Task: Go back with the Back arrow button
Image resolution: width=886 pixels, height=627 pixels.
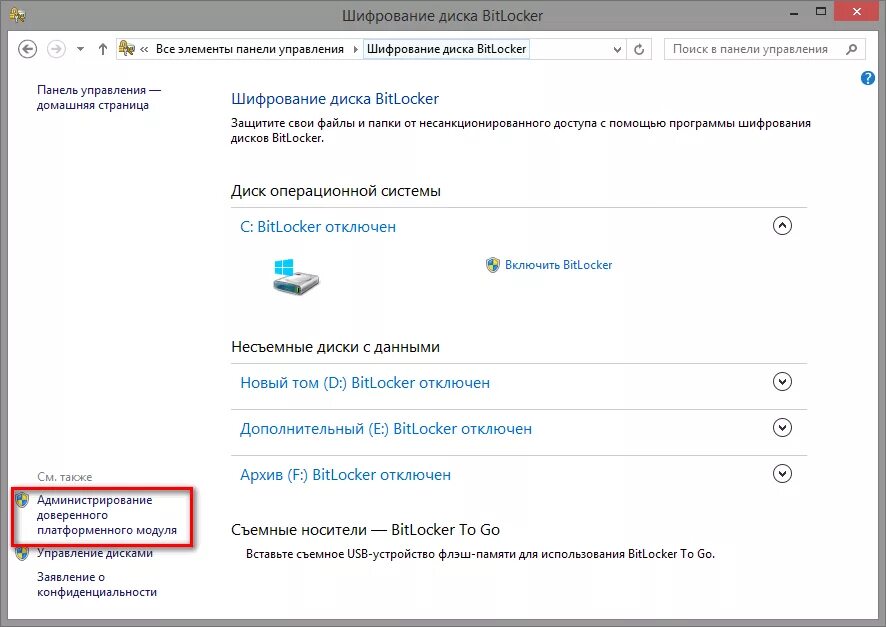Action: coord(27,49)
